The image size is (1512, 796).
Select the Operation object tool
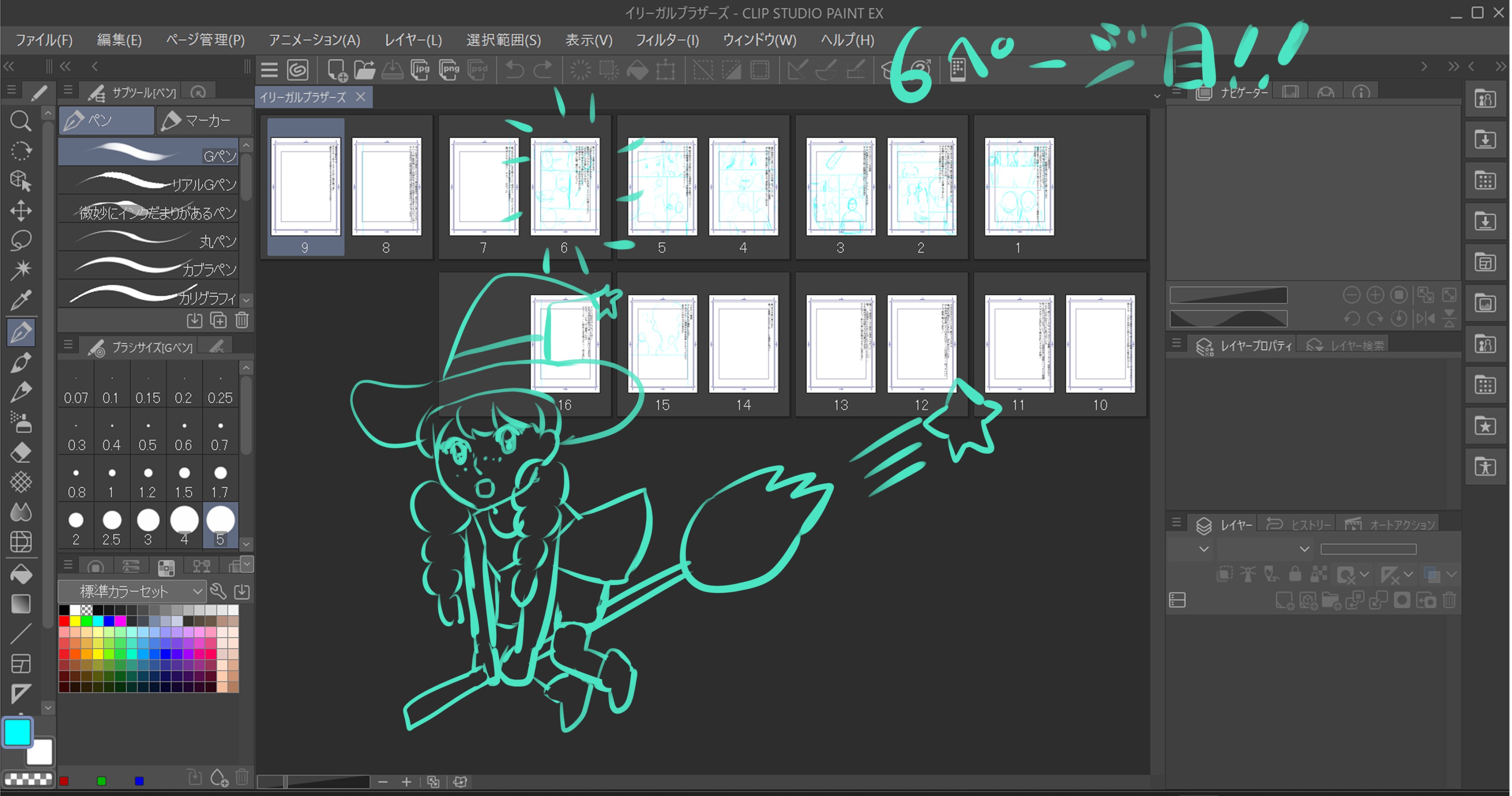coord(20,181)
